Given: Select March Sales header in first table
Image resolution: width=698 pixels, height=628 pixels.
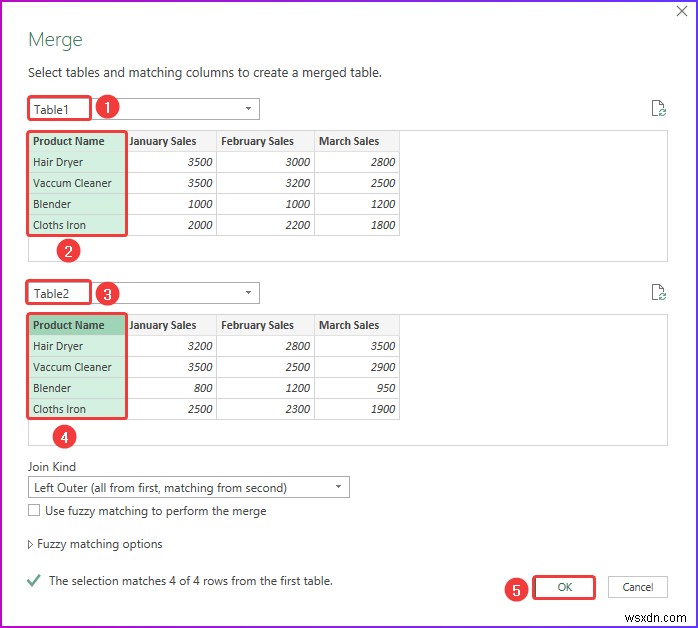Looking at the screenshot, I should pyautogui.click(x=349, y=141).
